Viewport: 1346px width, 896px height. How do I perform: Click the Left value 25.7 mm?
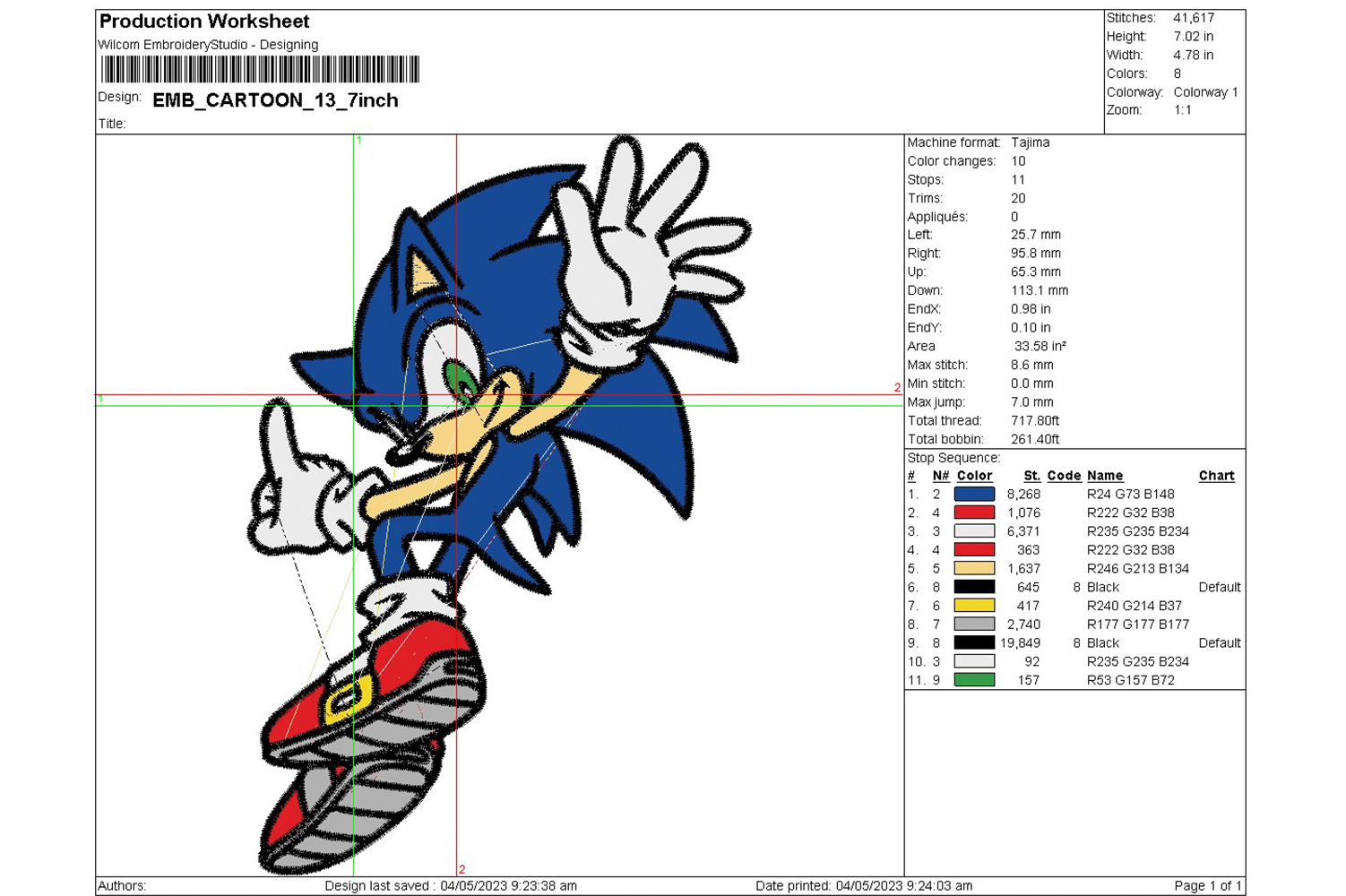pyautogui.click(x=1036, y=235)
